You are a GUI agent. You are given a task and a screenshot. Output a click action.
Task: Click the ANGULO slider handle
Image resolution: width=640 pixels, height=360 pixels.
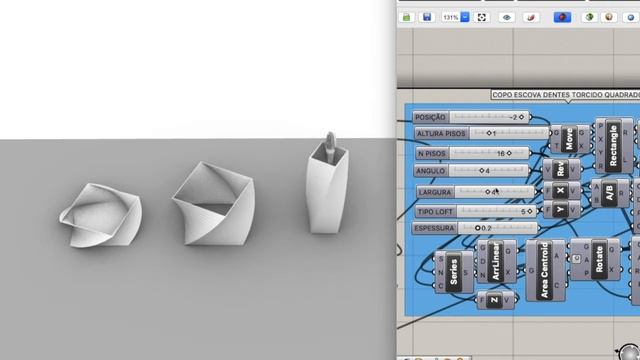pyautogui.click(x=482, y=171)
